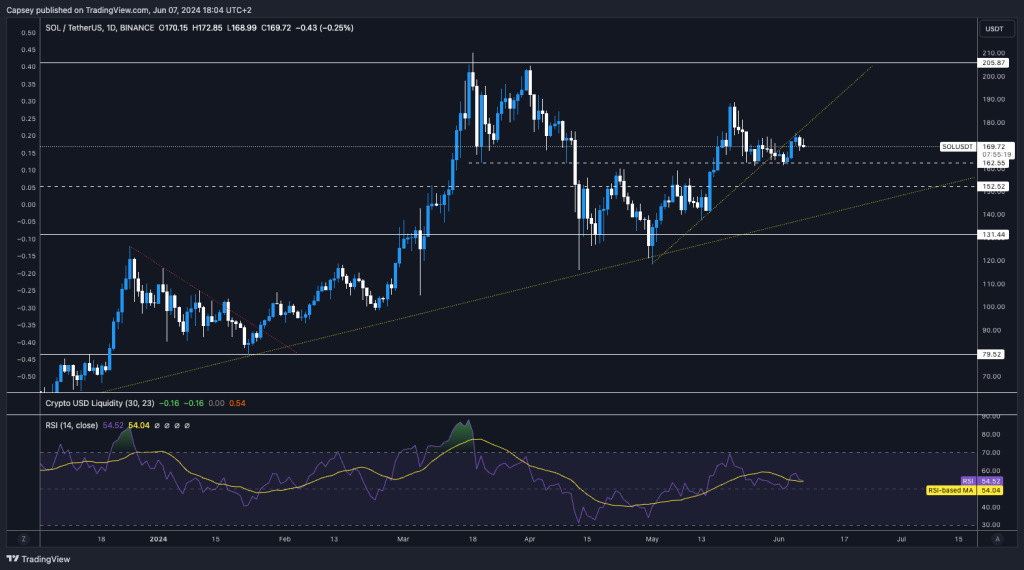
Task: Click the yellow 54.04 value in RSI legend
Action: pos(139,426)
